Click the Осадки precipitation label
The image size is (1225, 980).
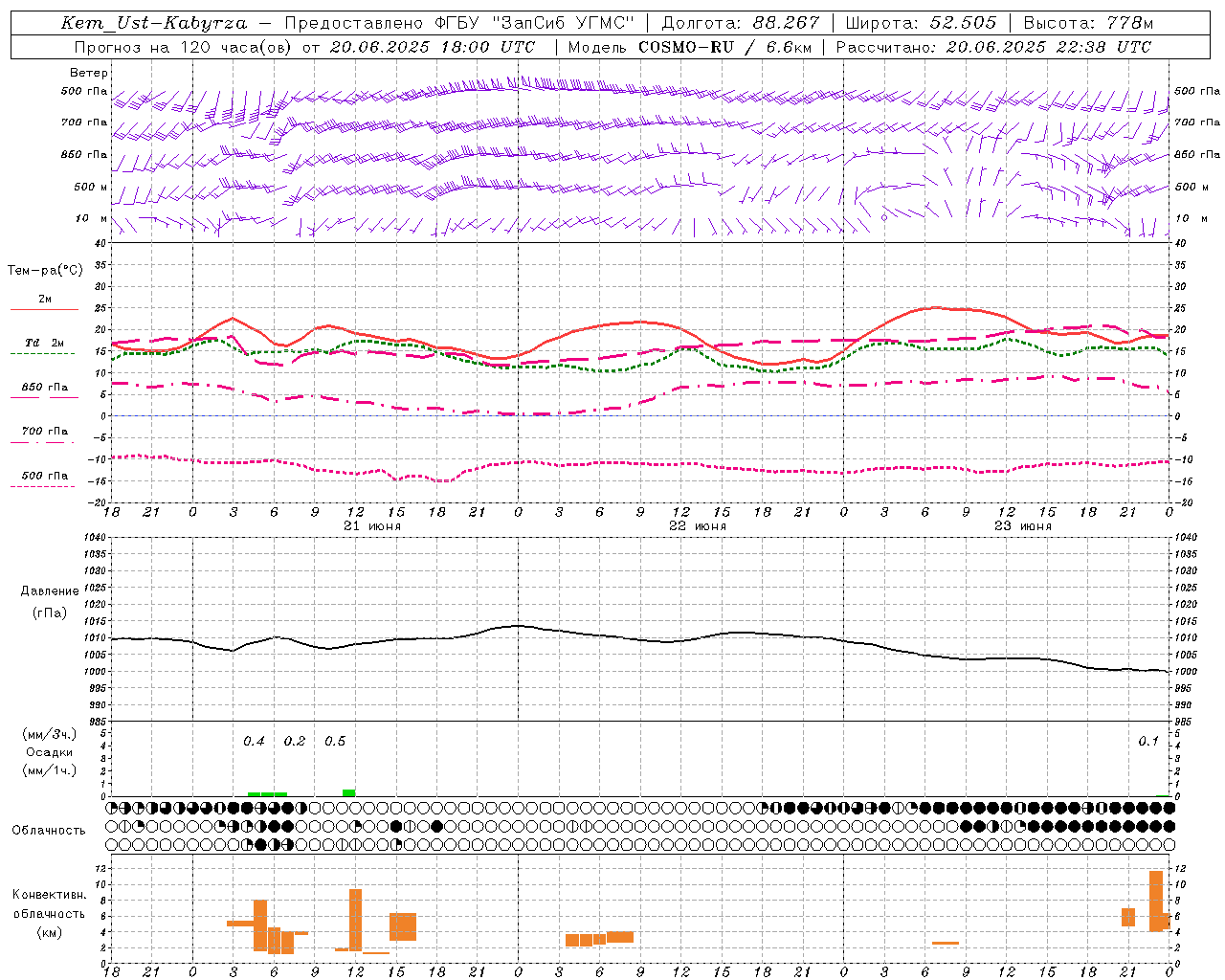(49, 752)
